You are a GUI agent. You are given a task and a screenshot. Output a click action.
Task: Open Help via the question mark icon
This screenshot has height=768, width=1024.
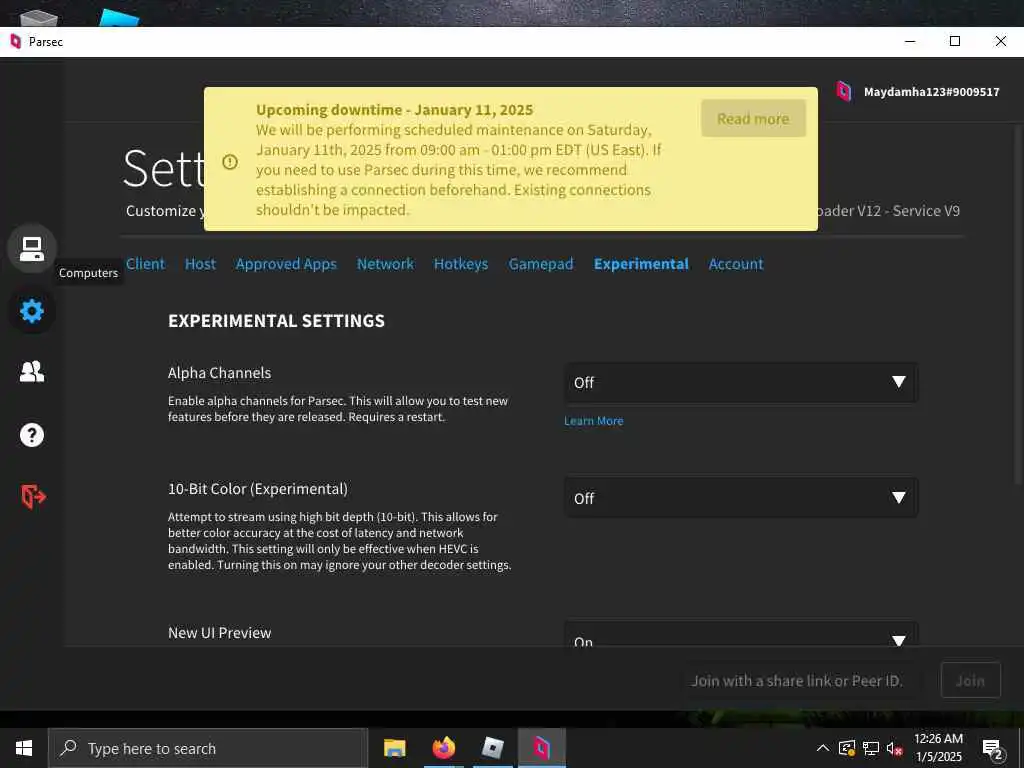31,435
